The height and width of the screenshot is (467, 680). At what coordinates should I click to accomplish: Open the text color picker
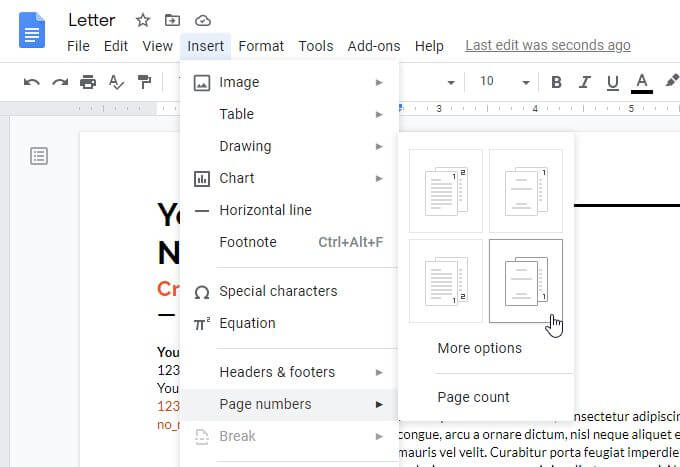pyautogui.click(x=642, y=82)
